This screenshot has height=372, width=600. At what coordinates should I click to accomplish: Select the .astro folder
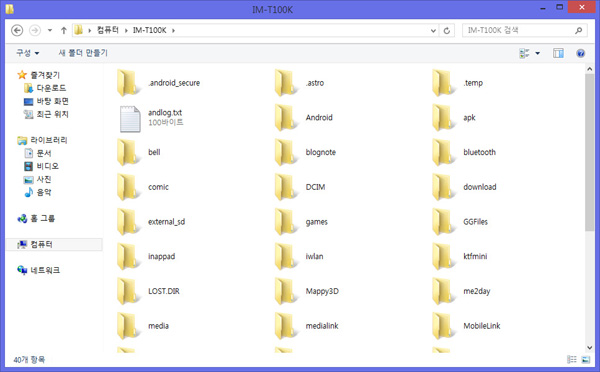tap(300, 83)
